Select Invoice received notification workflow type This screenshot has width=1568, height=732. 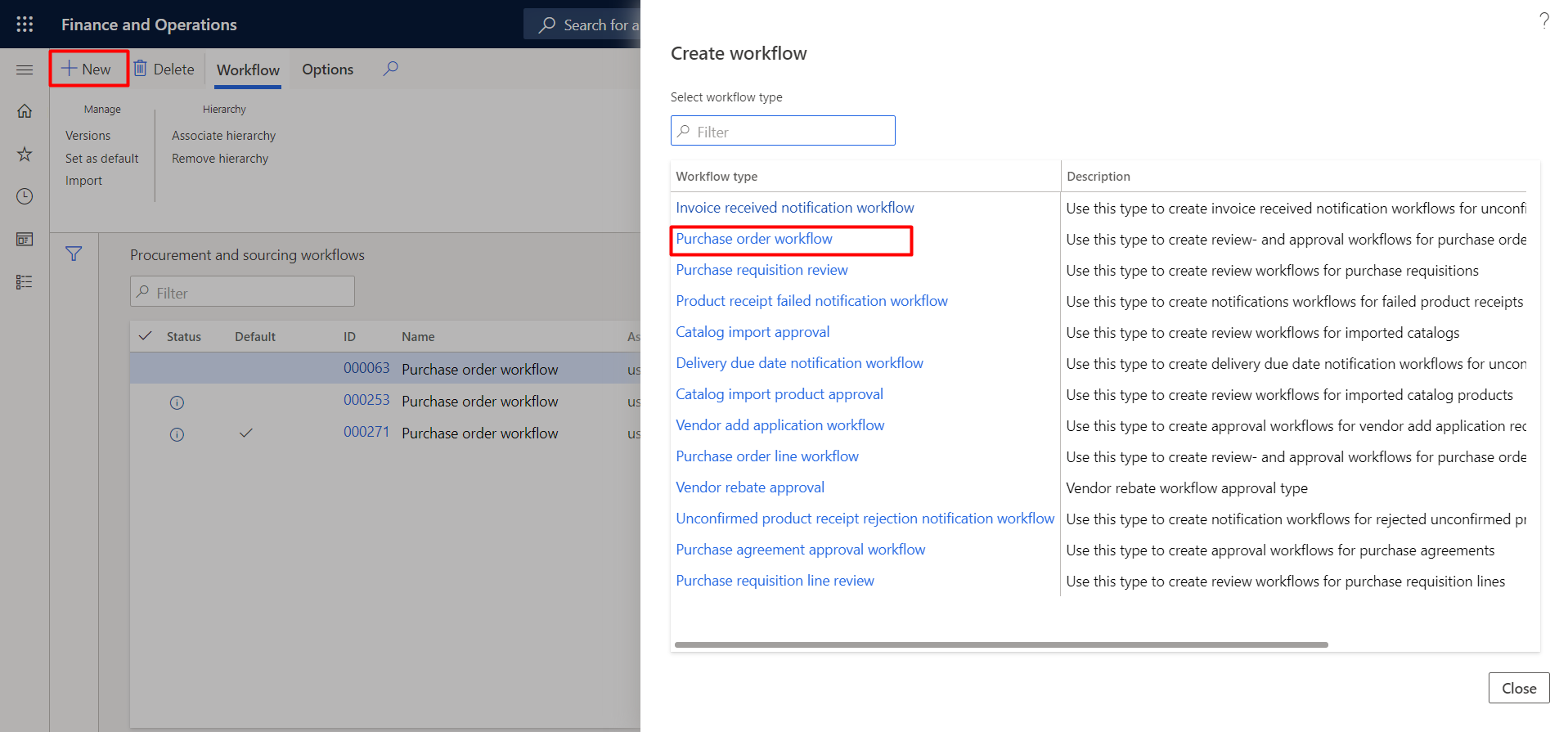pyautogui.click(x=794, y=208)
